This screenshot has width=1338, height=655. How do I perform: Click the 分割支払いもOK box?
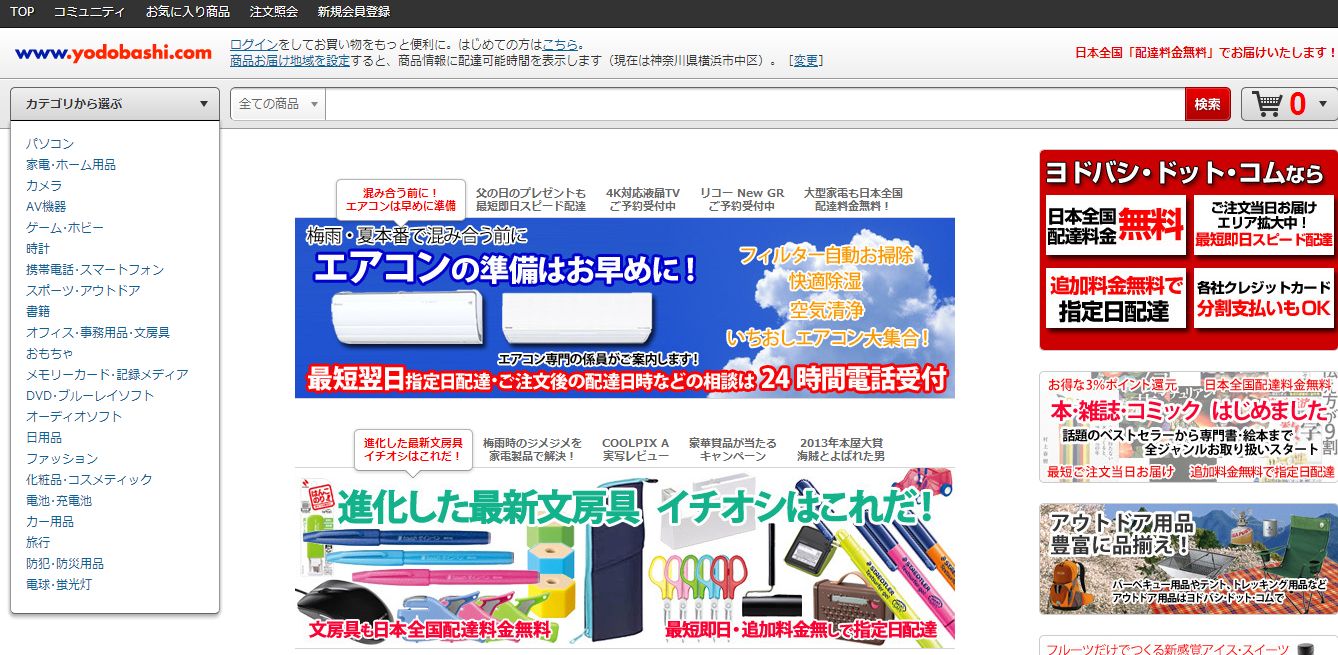coord(1264,298)
